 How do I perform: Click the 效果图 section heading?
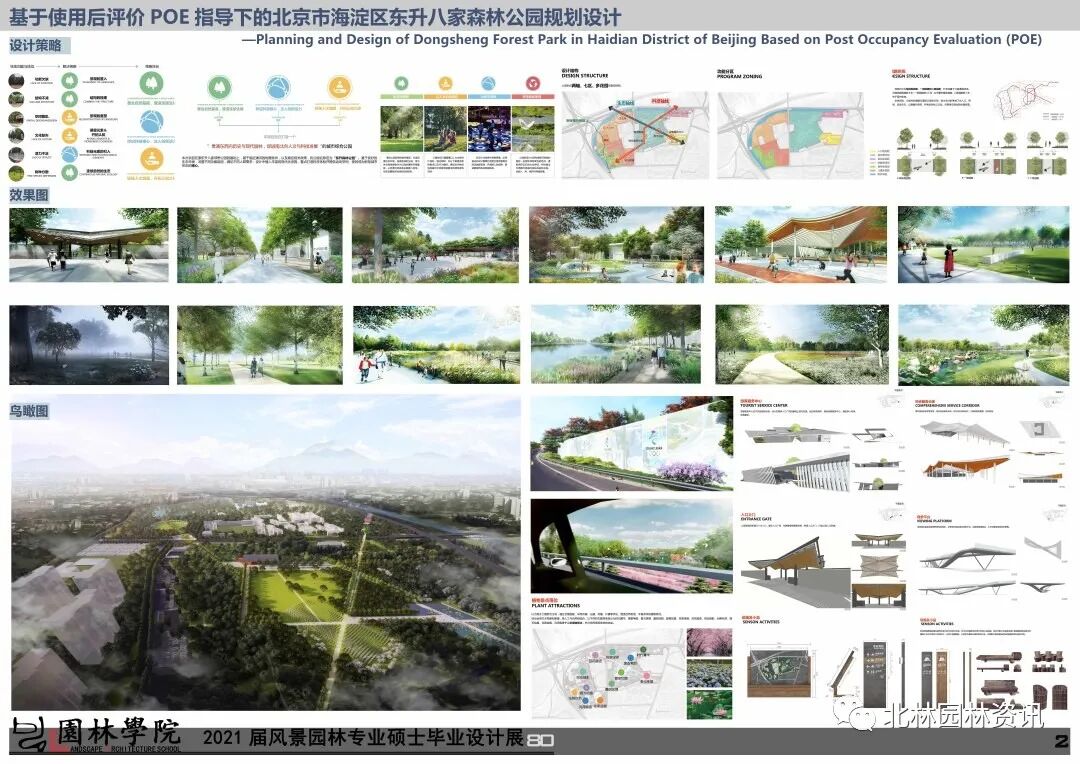click(x=29, y=195)
